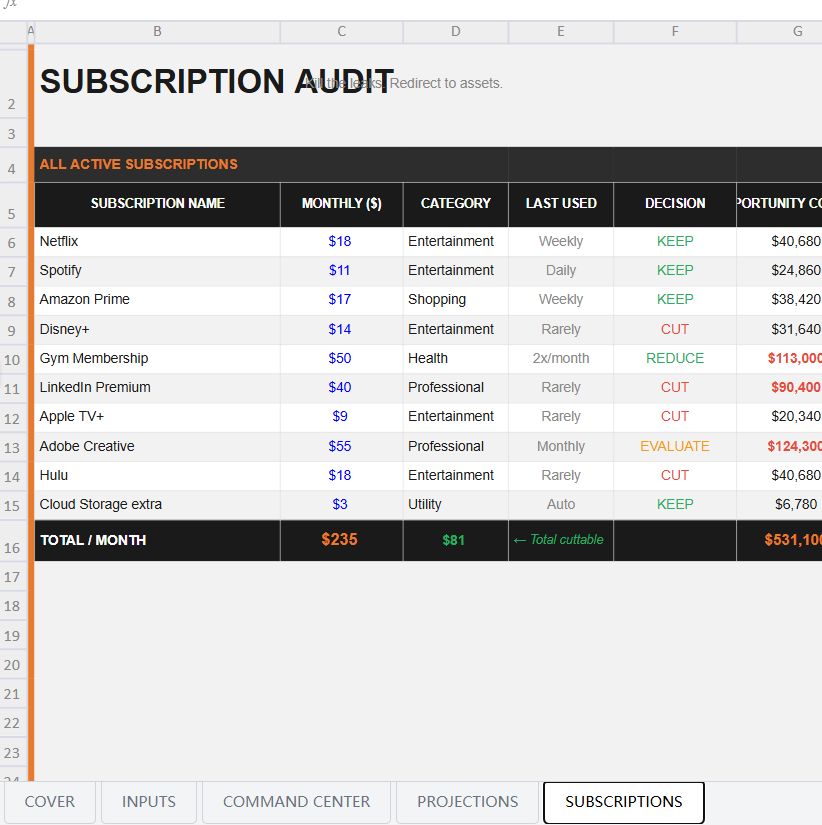This screenshot has width=822, height=825.
Task: Select column C header
Action: [x=342, y=32]
